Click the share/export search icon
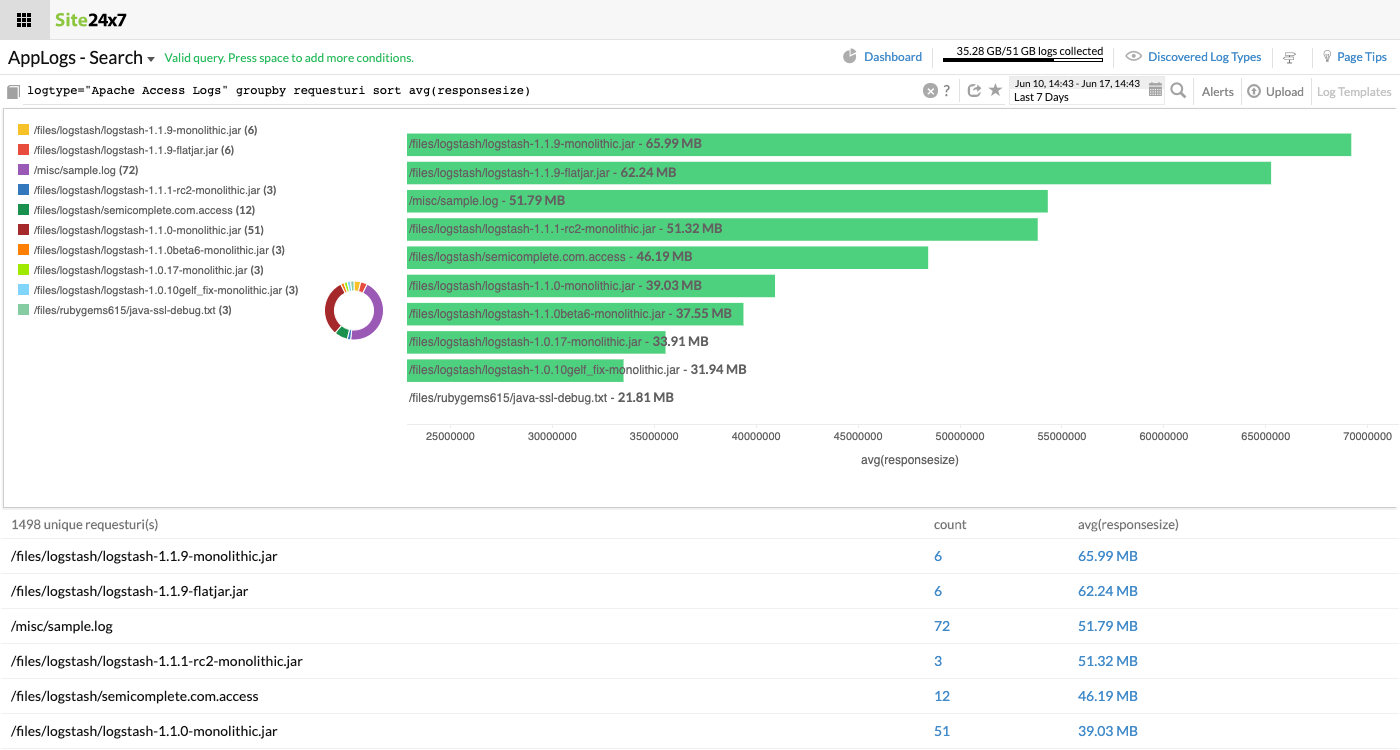 [975, 91]
